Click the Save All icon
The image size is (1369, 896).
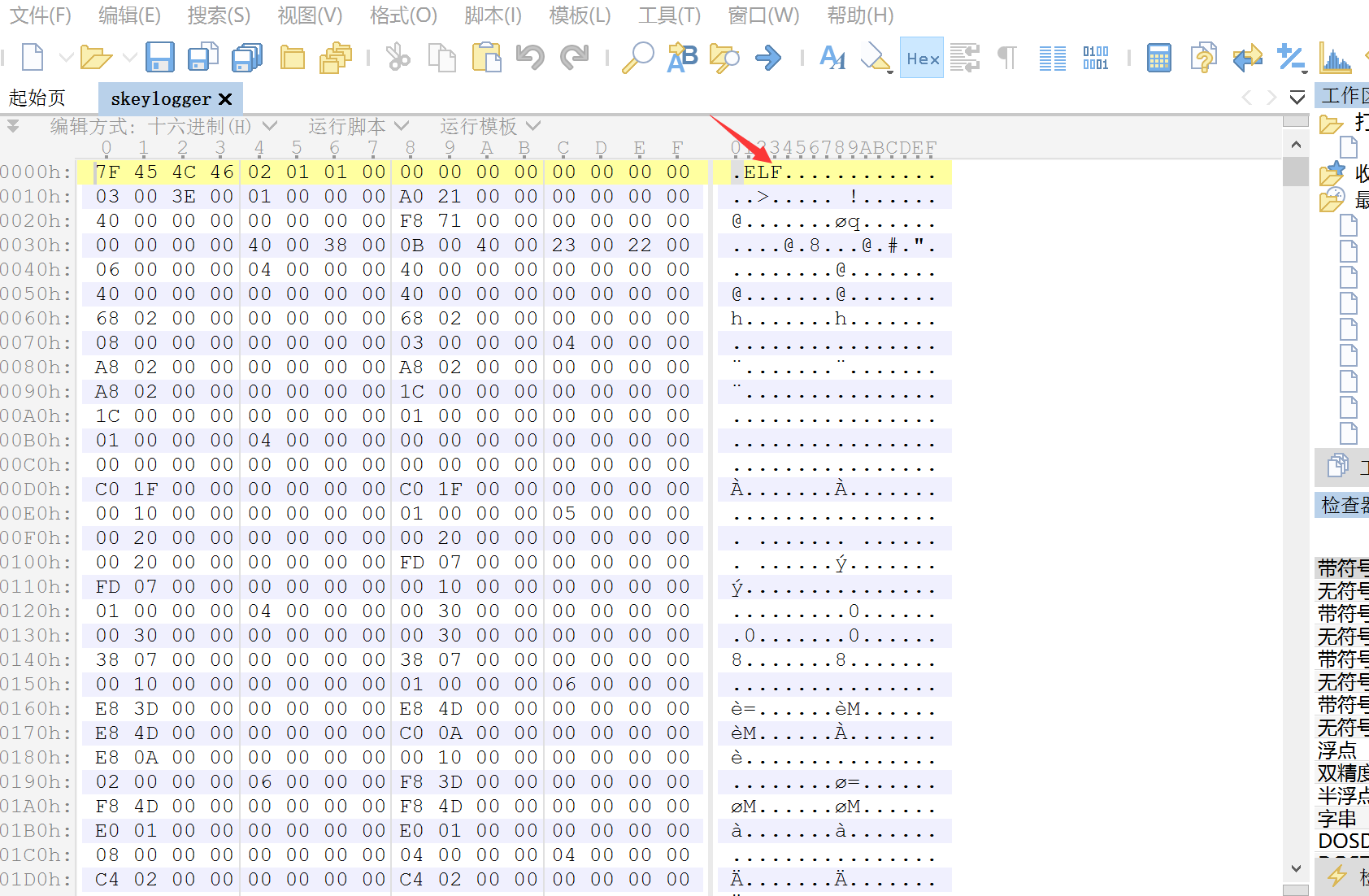247,58
